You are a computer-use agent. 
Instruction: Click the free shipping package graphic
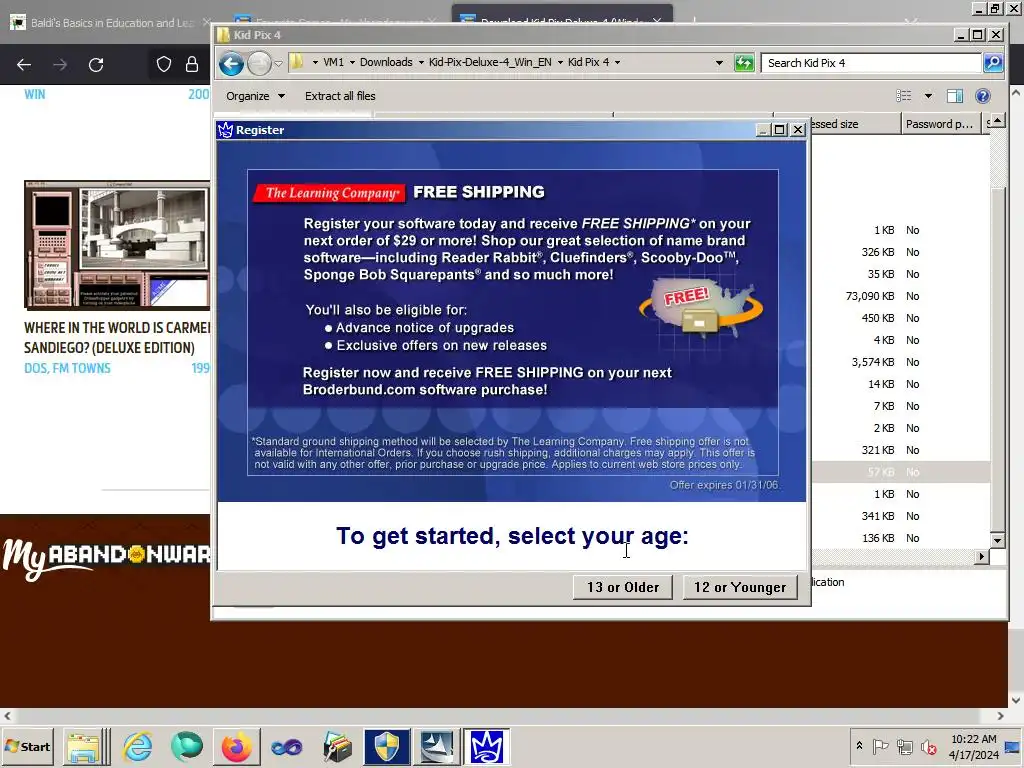pos(701,308)
